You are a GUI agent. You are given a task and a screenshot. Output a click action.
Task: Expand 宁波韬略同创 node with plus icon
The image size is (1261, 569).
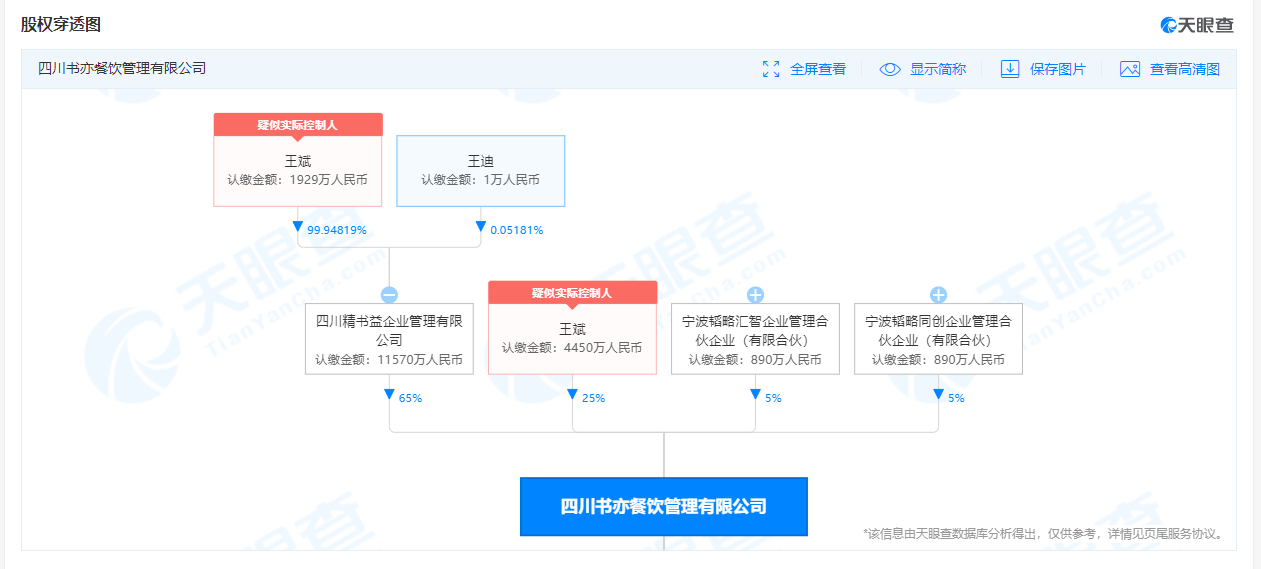938,295
